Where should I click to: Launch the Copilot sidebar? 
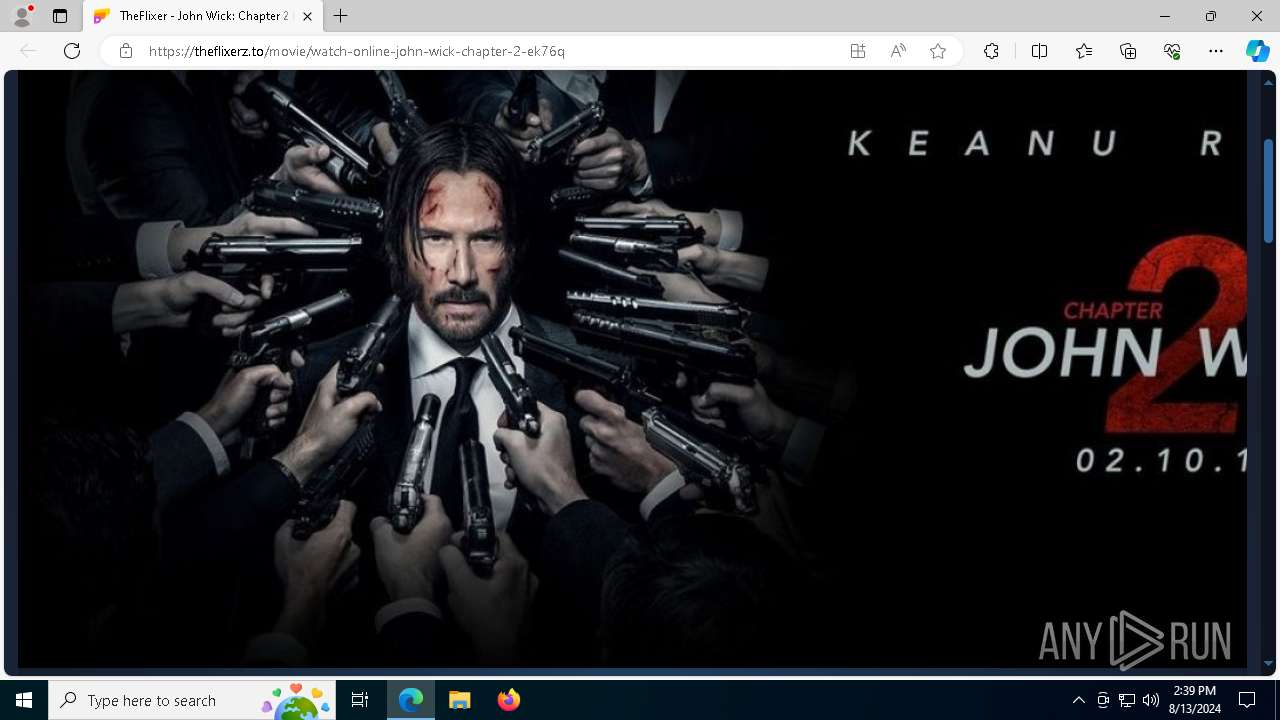pyautogui.click(x=1257, y=51)
